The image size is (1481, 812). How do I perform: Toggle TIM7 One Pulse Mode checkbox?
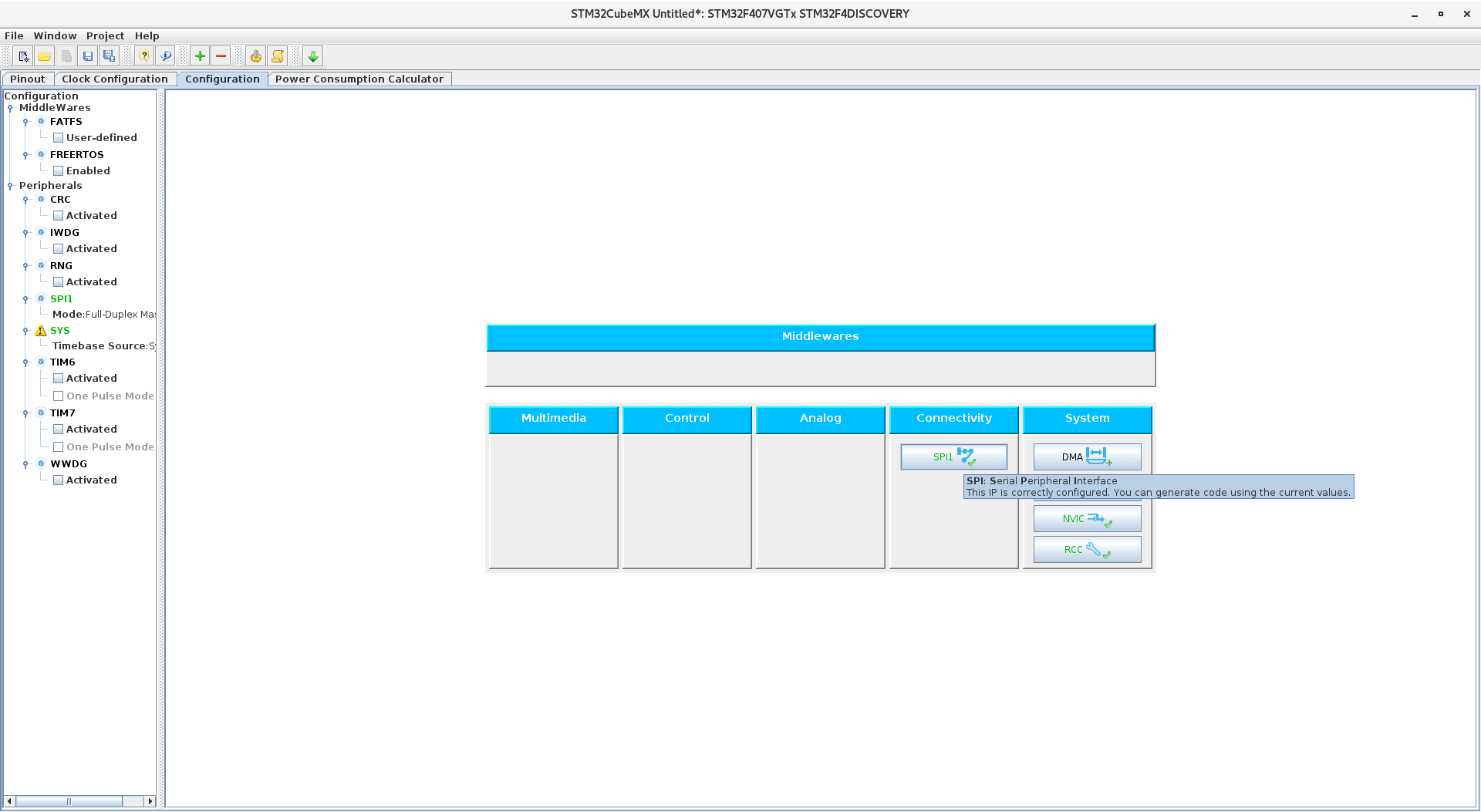coord(58,447)
